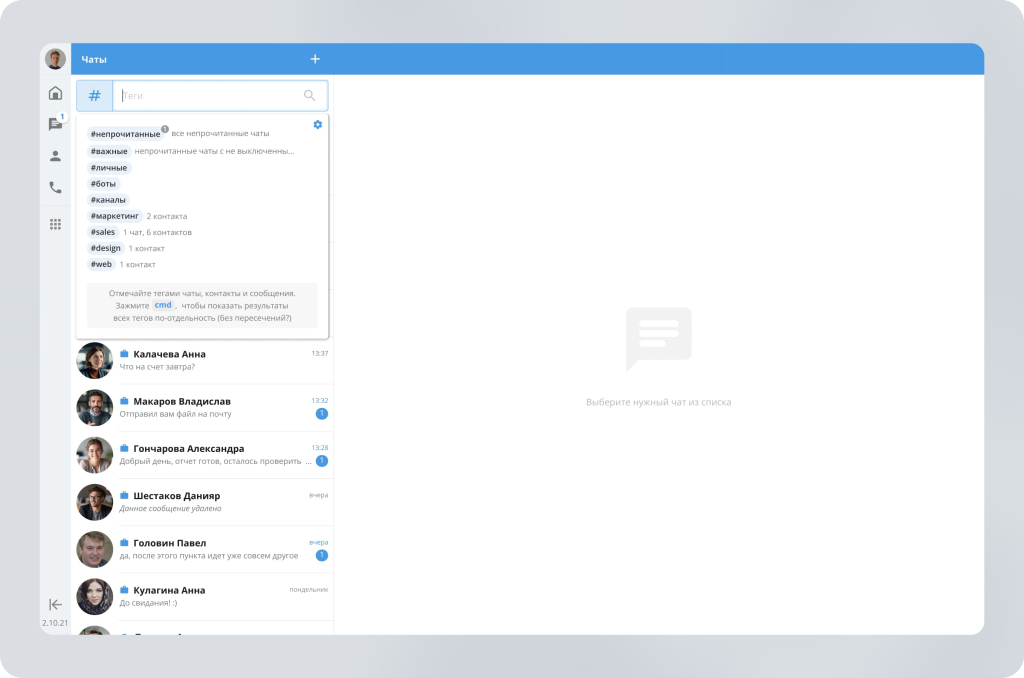This screenshot has height=678, width=1024.
Task: Select the #web tag
Action: point(101,264)
